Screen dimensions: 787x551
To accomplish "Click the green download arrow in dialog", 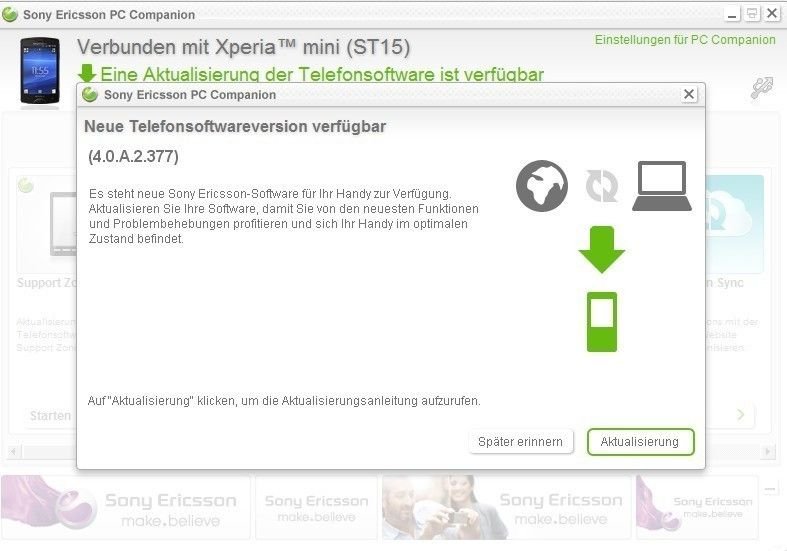I will (x=602, y=249).
